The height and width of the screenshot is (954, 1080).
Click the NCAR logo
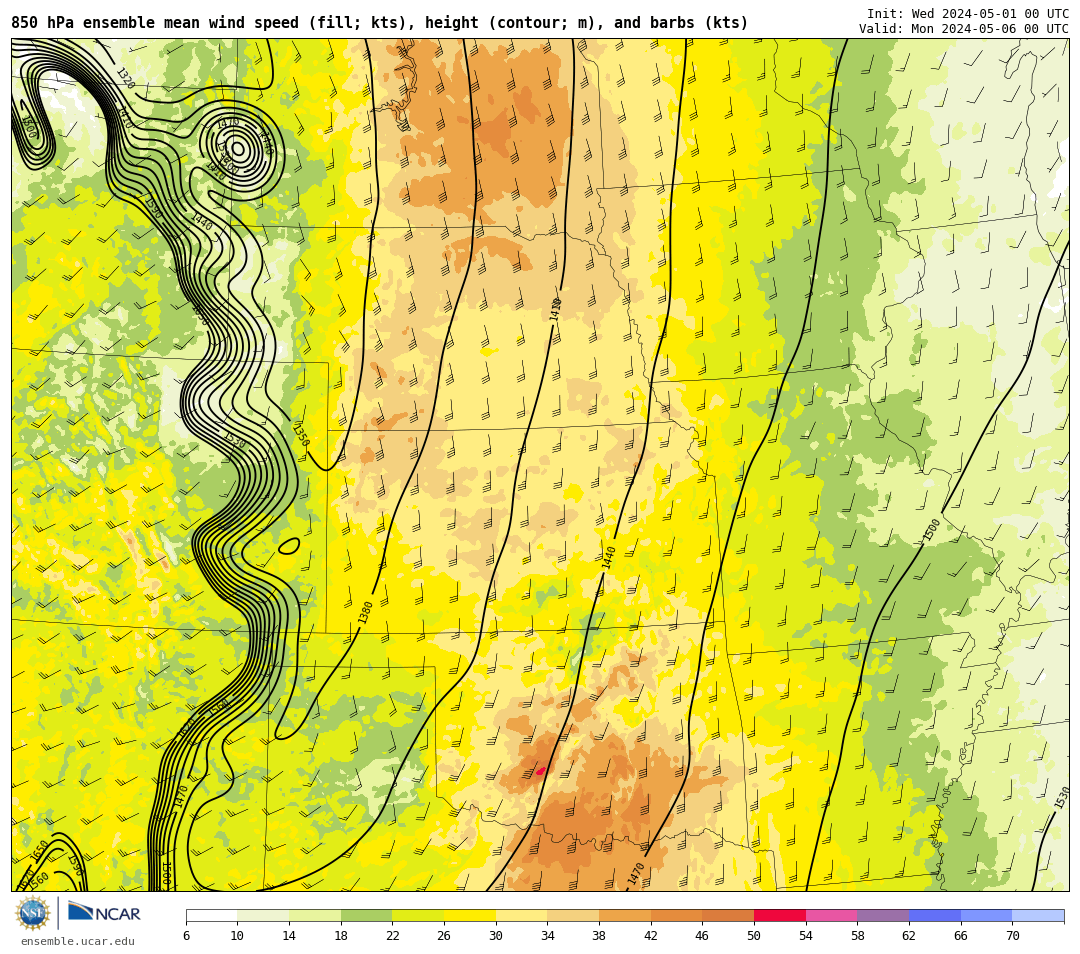click(104, 913)
